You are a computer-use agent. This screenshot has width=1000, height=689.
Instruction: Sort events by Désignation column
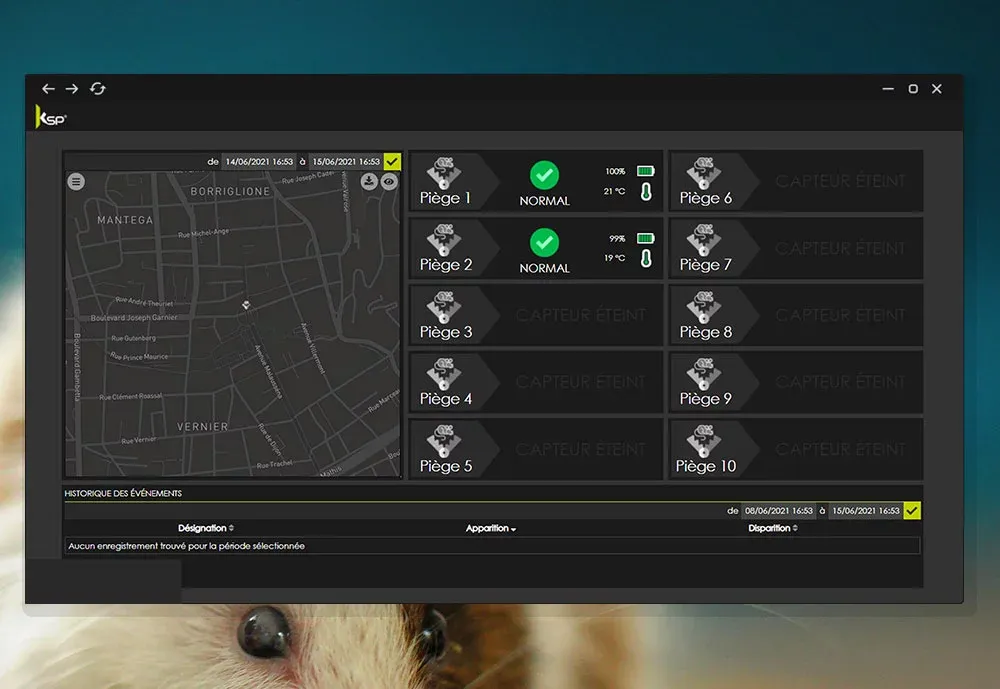[206, 528]
